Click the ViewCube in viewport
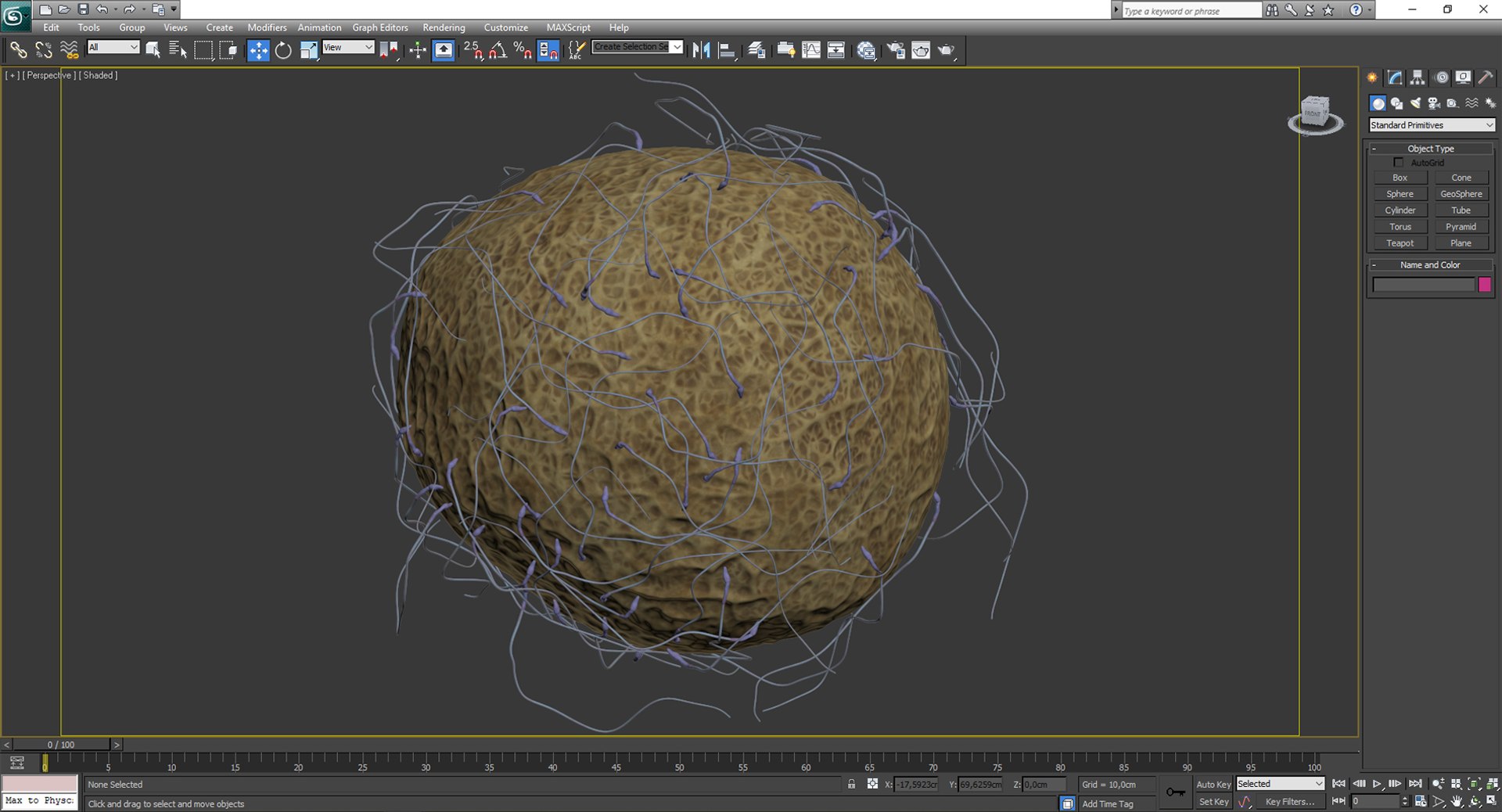 (x=1316, y=114)
